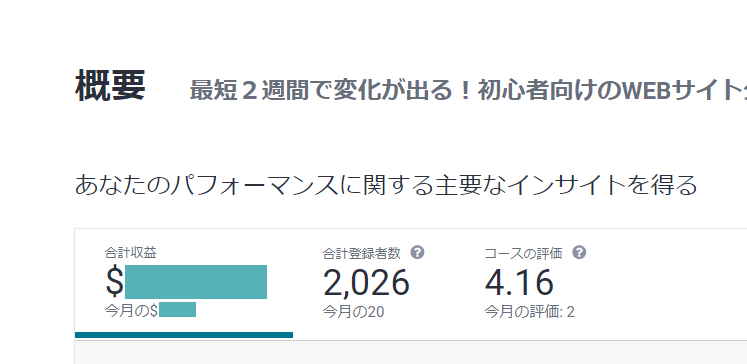Click the あなたのパフォーマンスに関する subtitle text
The height and width of the screenshot is (364, 747).
click(x=386, y=185)
